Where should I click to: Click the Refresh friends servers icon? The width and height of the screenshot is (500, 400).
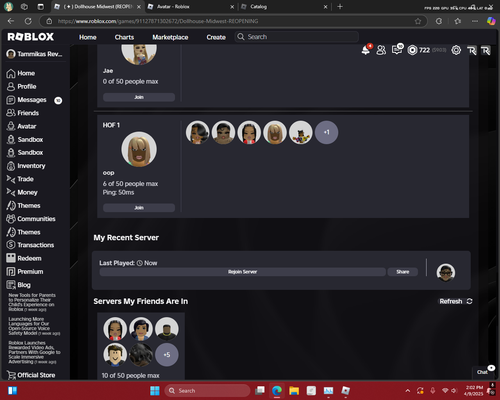[469, 301]
